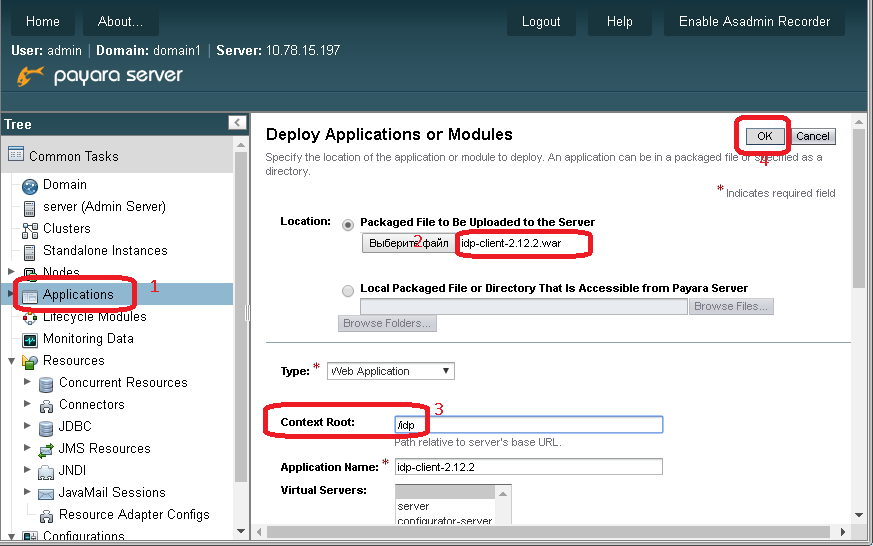
Task: Click the JMS Resources icon
Action: pyautogui.click(x=46, y=450)
